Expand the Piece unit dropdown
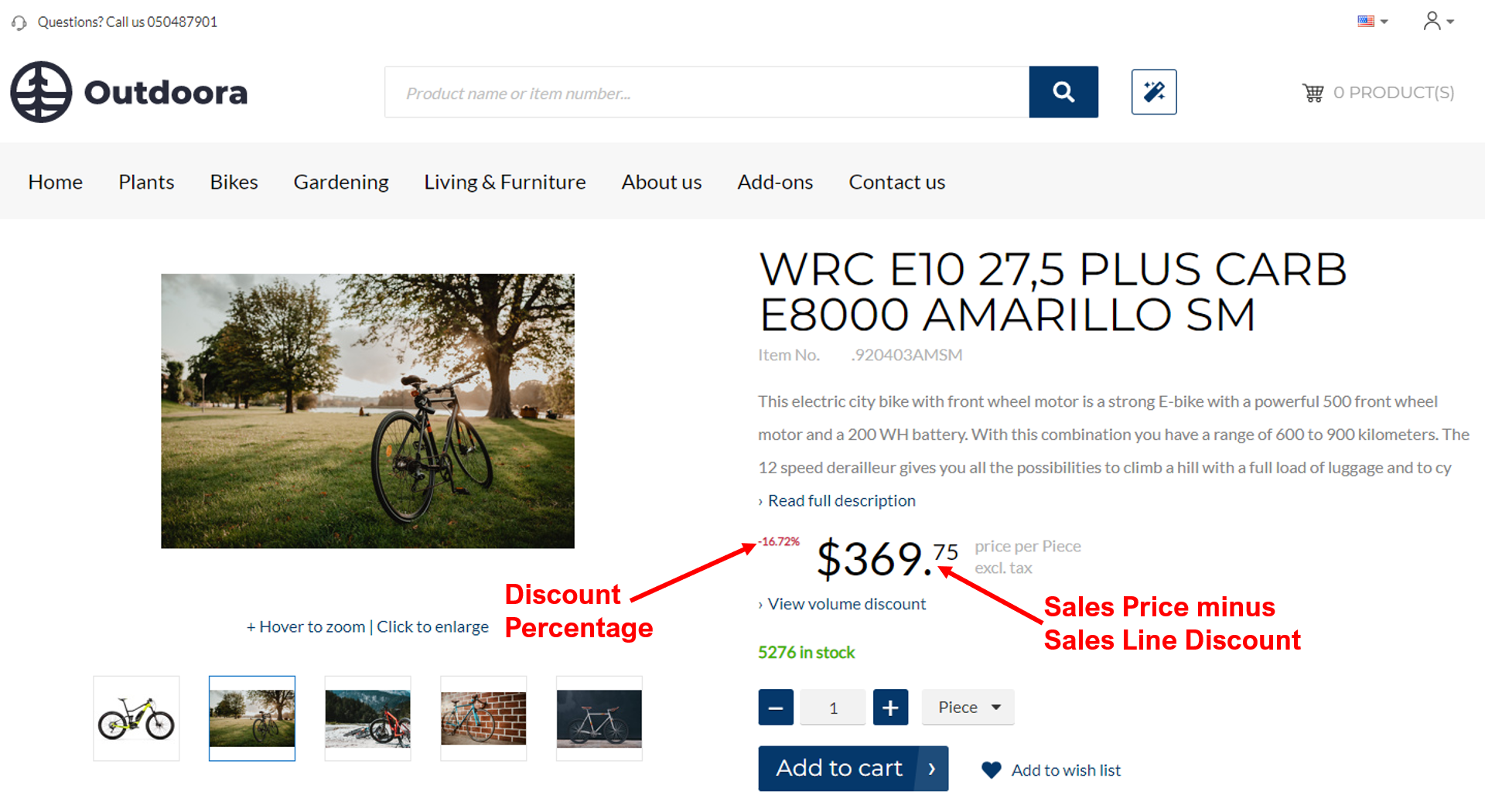The image size is (1485, 812). [x=968, y=707]
